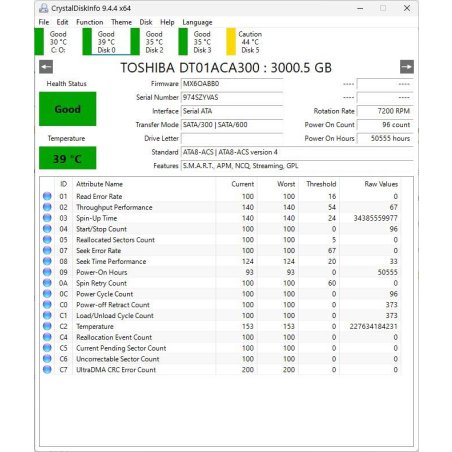This screenshot has height=452, width=452.
Task: Click the Worst column header
Action: 286,184
